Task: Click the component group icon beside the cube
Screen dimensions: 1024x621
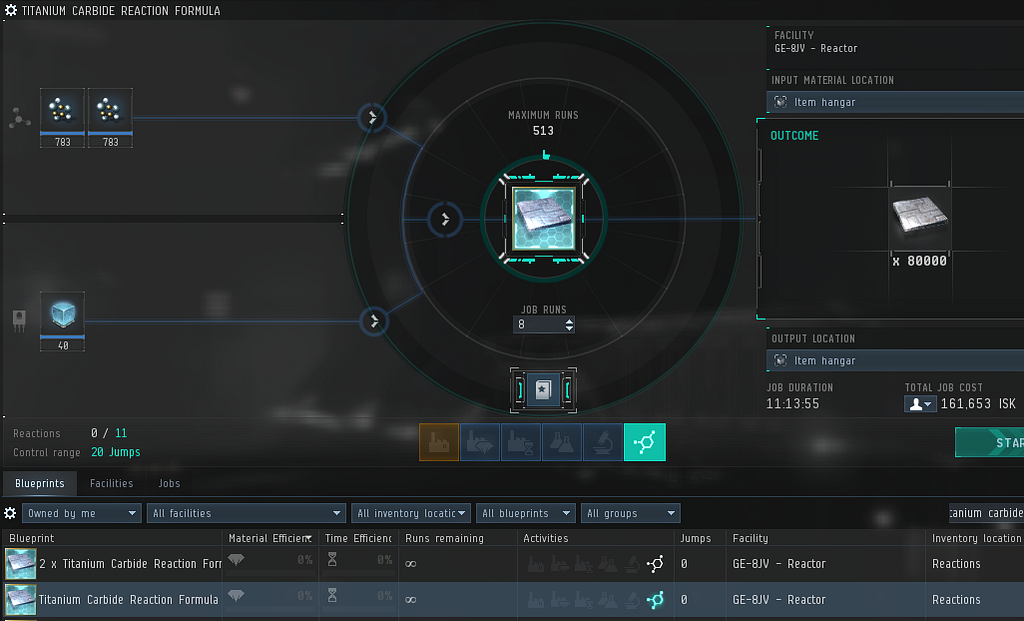Action: [19, 321]
